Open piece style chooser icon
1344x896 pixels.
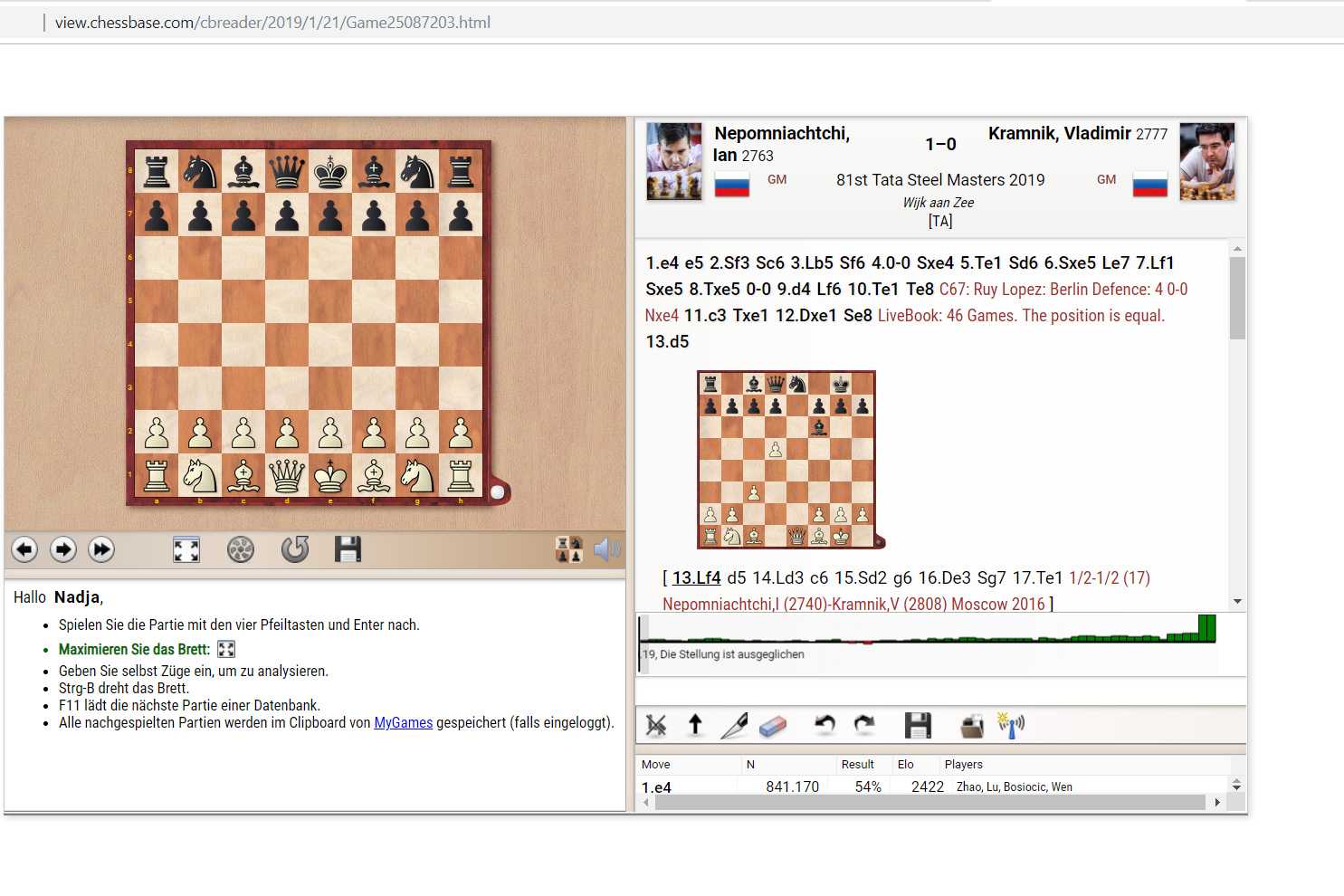[x=569, y=549]
